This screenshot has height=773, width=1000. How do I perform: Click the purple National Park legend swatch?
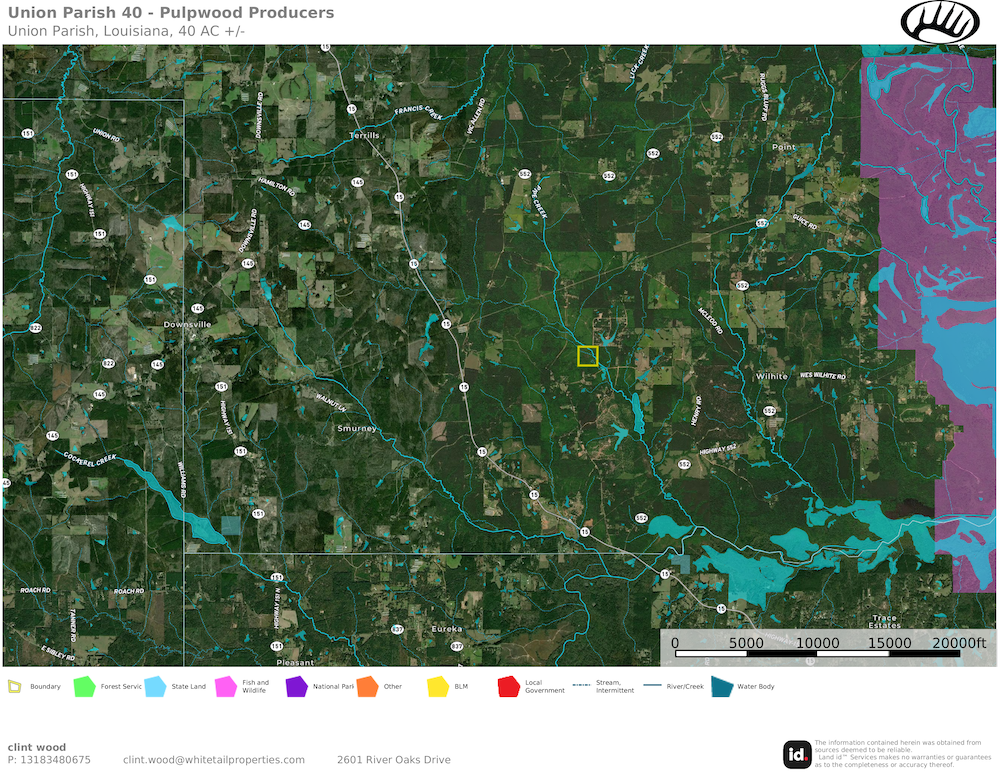[x=296, y=687]
